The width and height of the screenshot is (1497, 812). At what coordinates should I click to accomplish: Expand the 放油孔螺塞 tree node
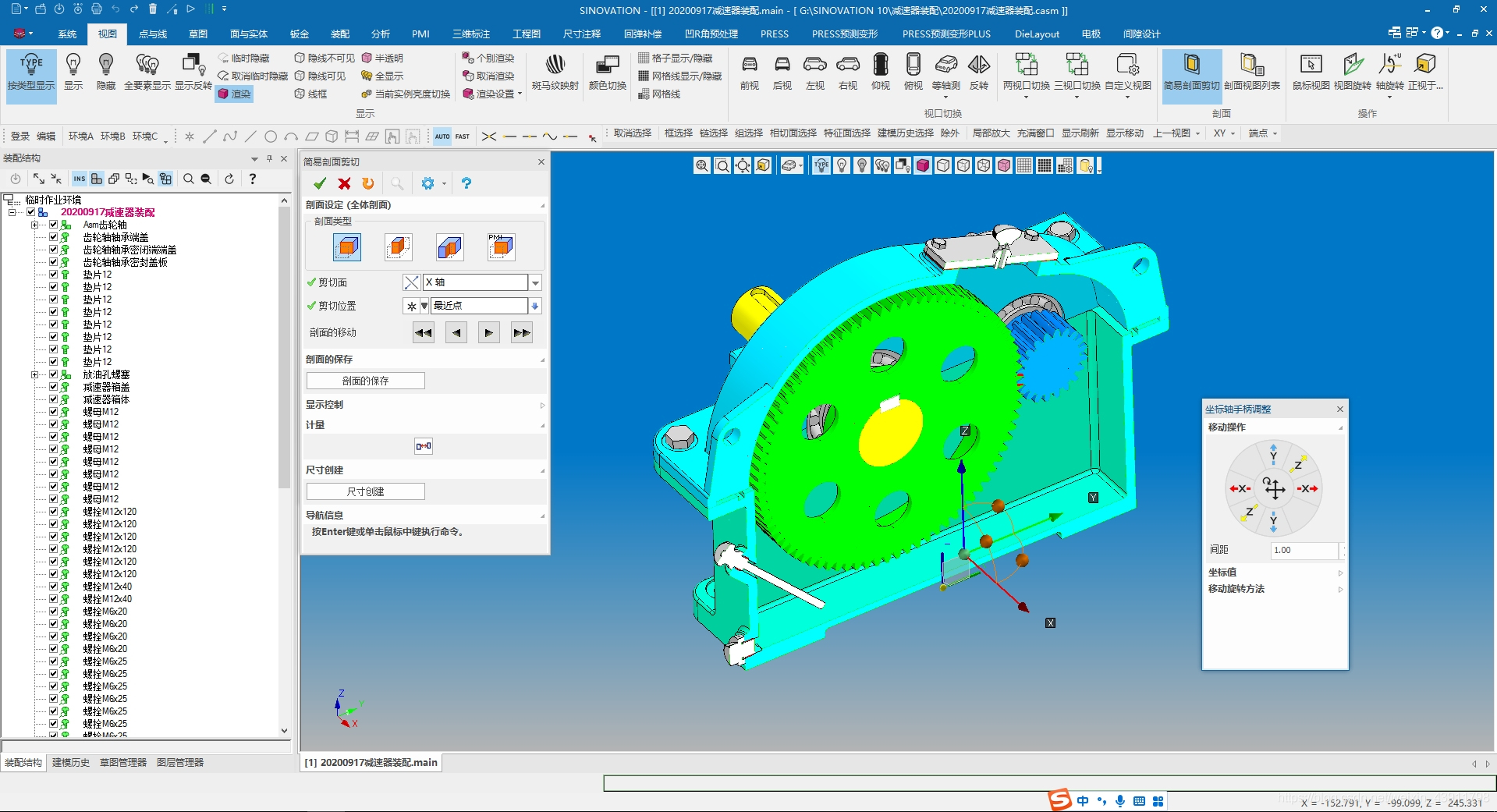34,374
